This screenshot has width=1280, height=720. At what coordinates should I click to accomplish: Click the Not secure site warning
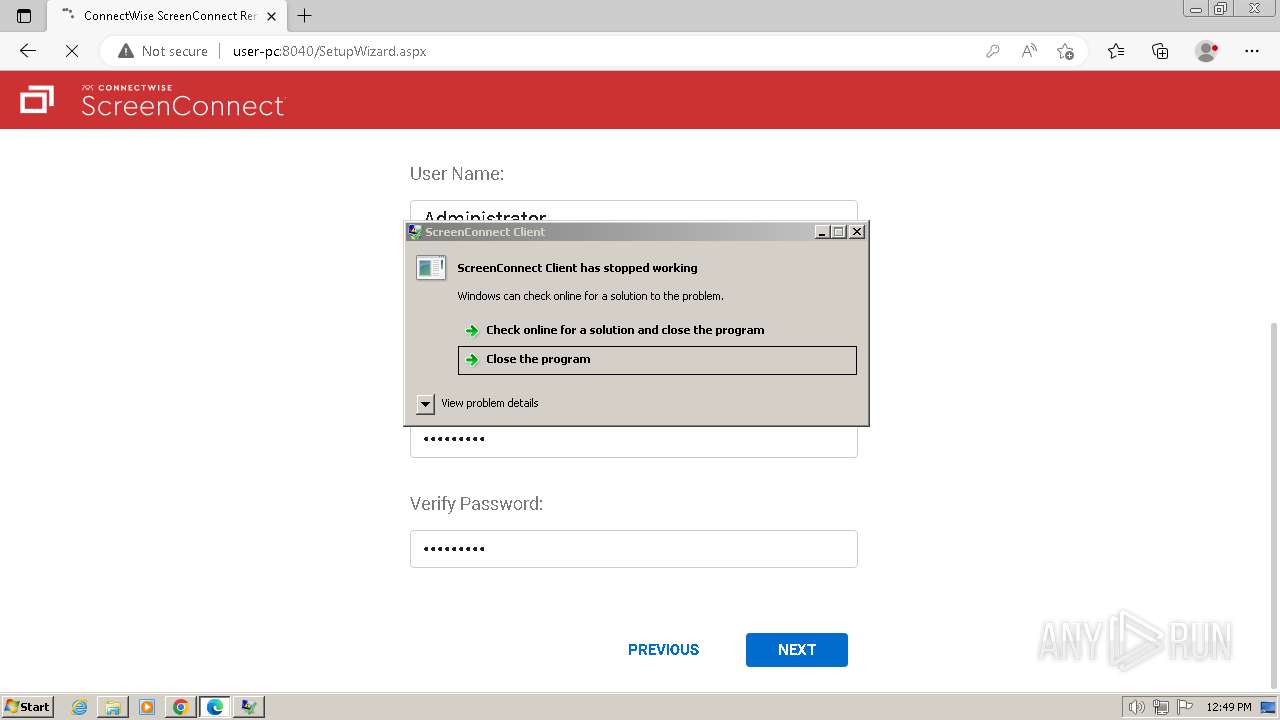163,51
